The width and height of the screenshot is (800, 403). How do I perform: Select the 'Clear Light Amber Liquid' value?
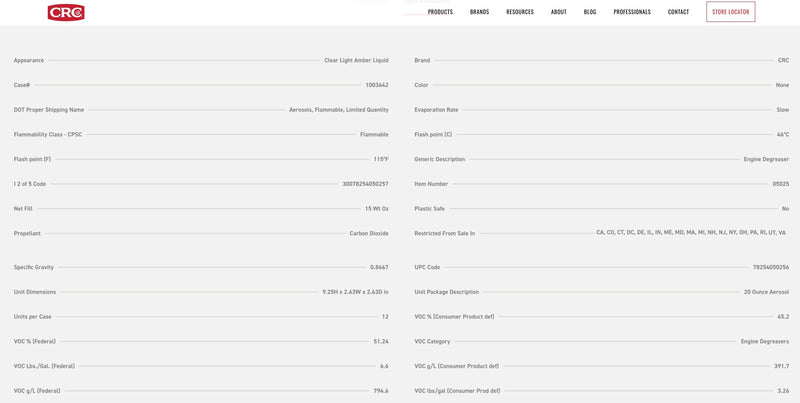point(356,60)
